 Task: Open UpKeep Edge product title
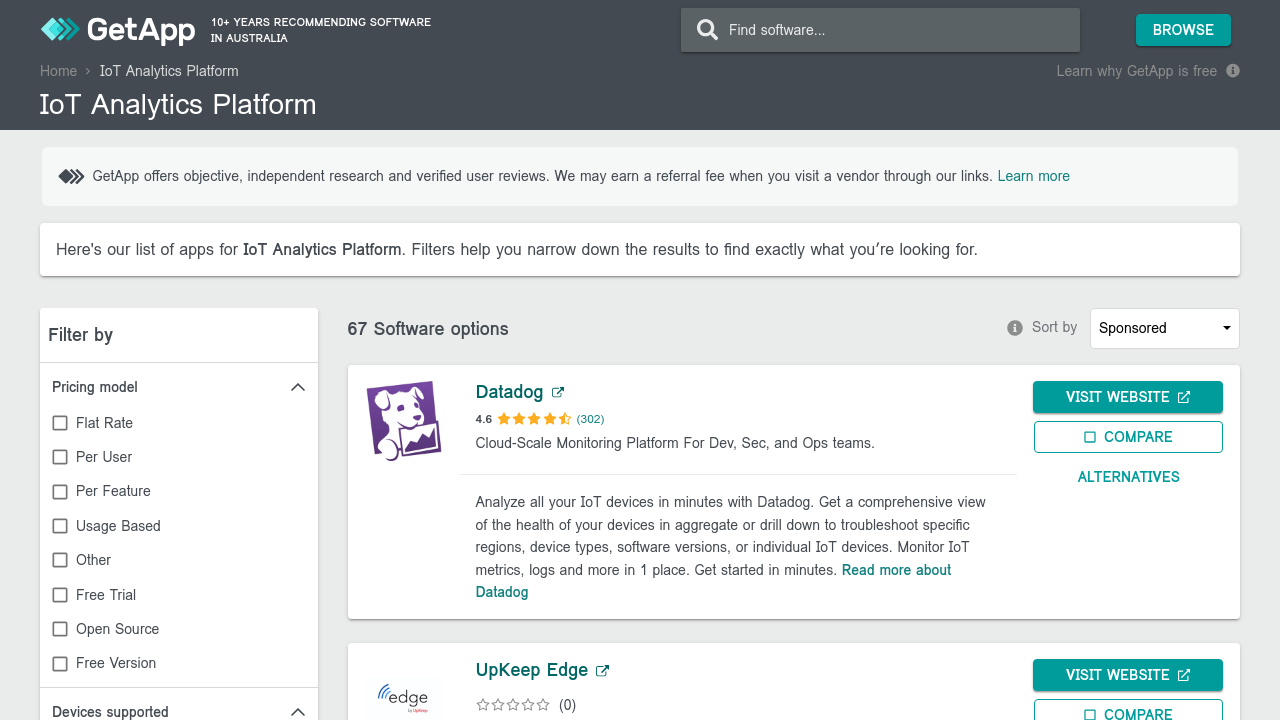(x=532, y=670)
